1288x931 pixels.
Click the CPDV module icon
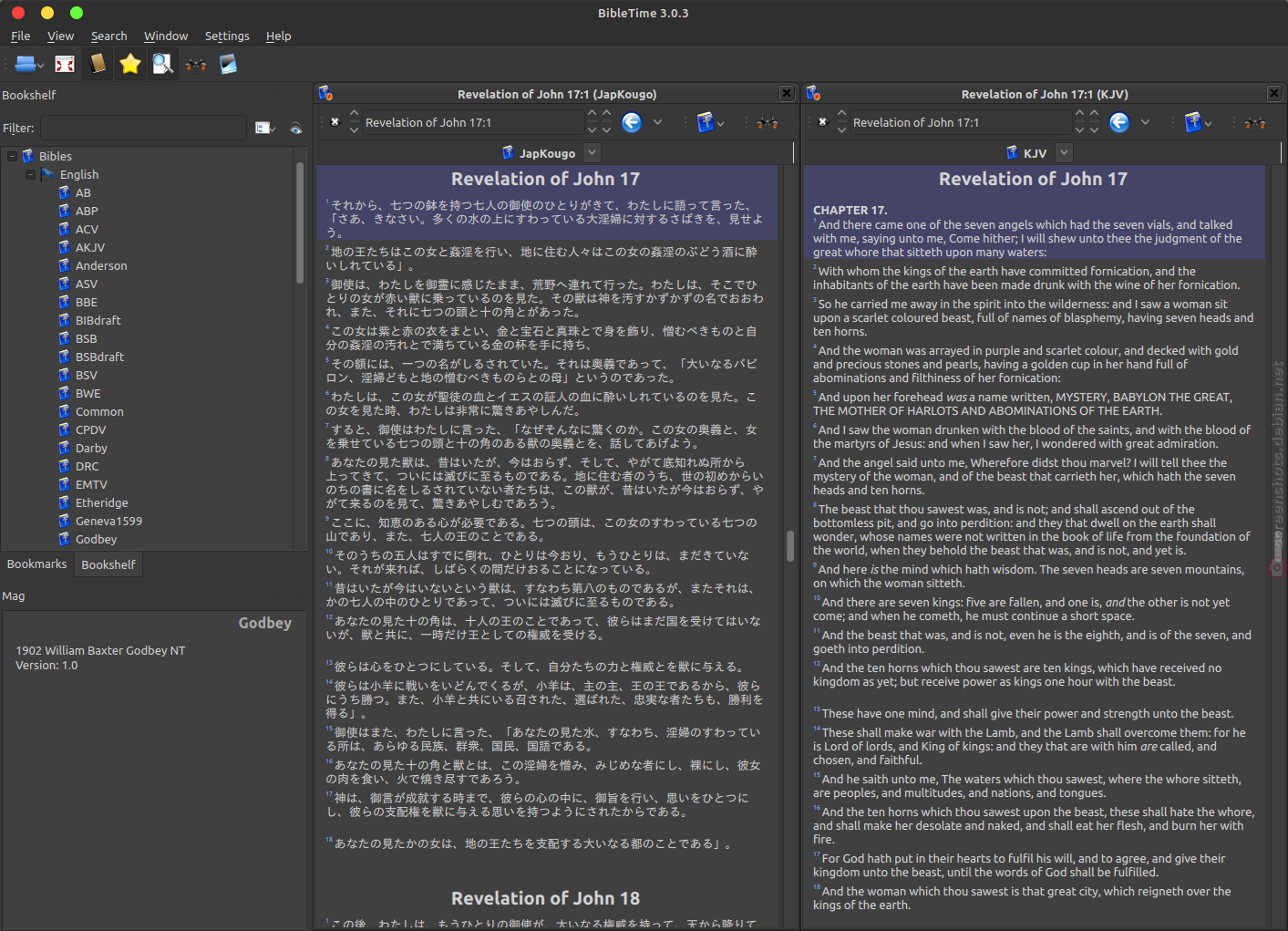tap(65, 429)
